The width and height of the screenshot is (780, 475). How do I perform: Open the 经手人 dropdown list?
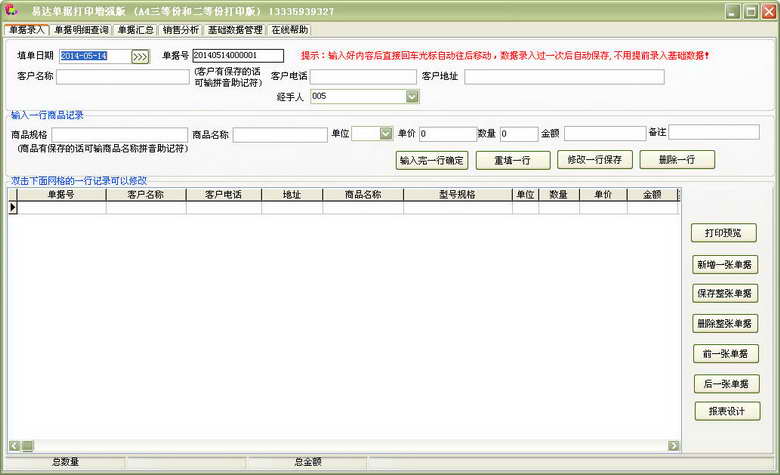[412, 97]
